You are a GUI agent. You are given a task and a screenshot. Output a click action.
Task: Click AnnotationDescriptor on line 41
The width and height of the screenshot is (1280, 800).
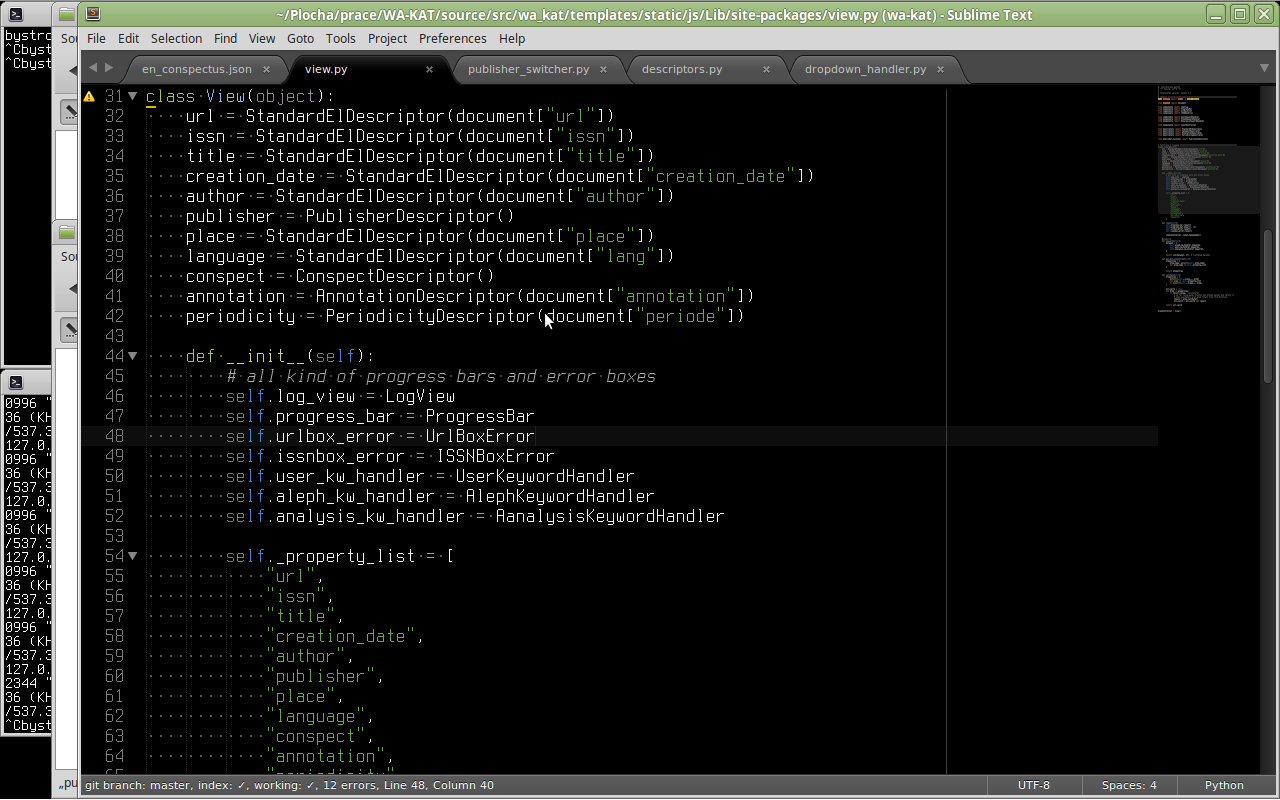415,296
